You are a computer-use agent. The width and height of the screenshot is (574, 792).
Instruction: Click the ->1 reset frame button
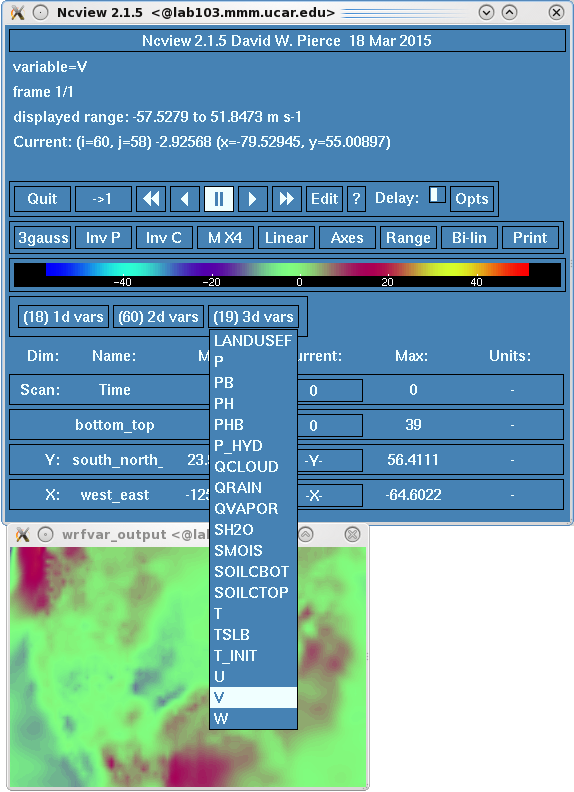click(x=103, y=199)
